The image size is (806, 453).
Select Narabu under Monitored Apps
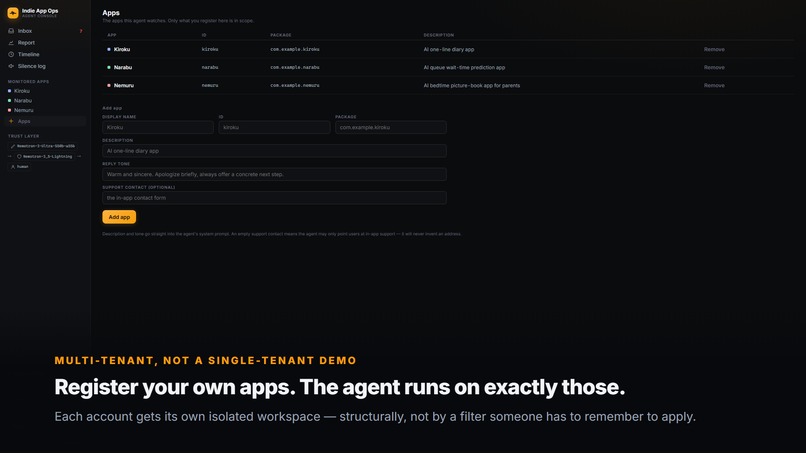point(23,101)
